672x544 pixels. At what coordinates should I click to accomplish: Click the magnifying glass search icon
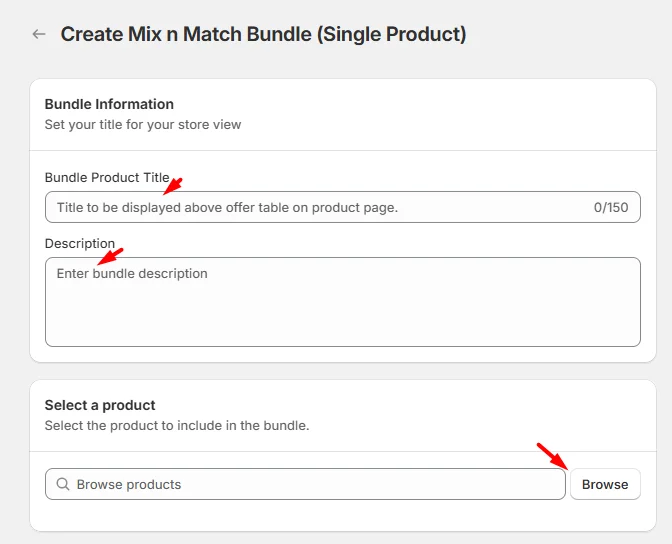tap(63, 484)
